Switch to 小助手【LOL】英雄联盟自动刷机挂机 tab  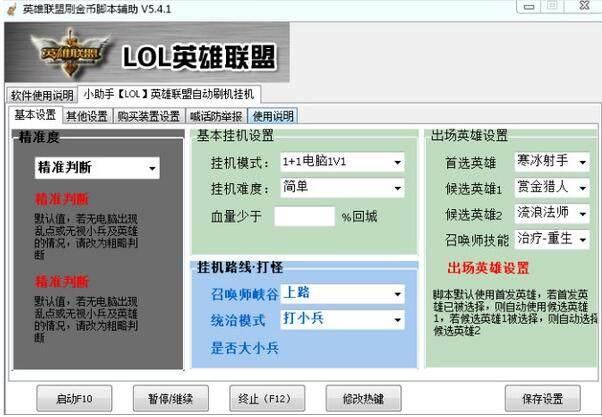click(169, 94)
